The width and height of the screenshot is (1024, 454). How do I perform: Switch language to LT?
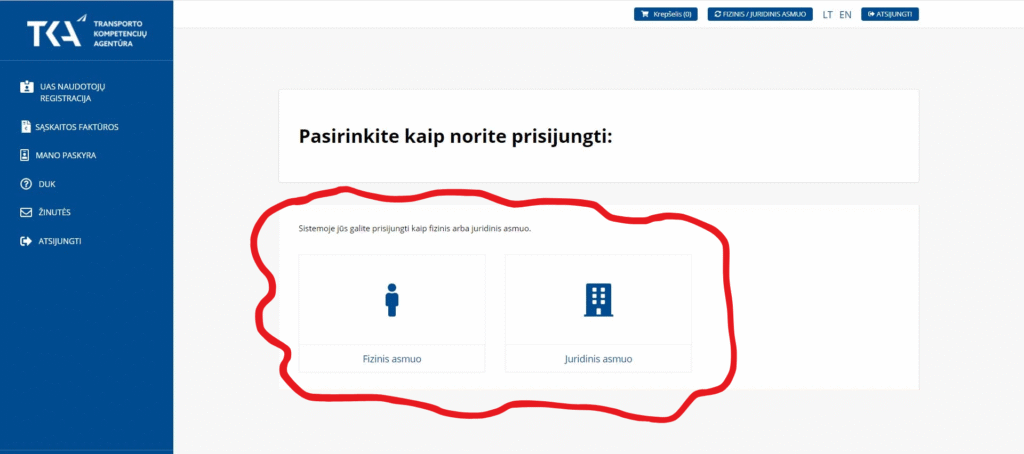coord(827,15)
